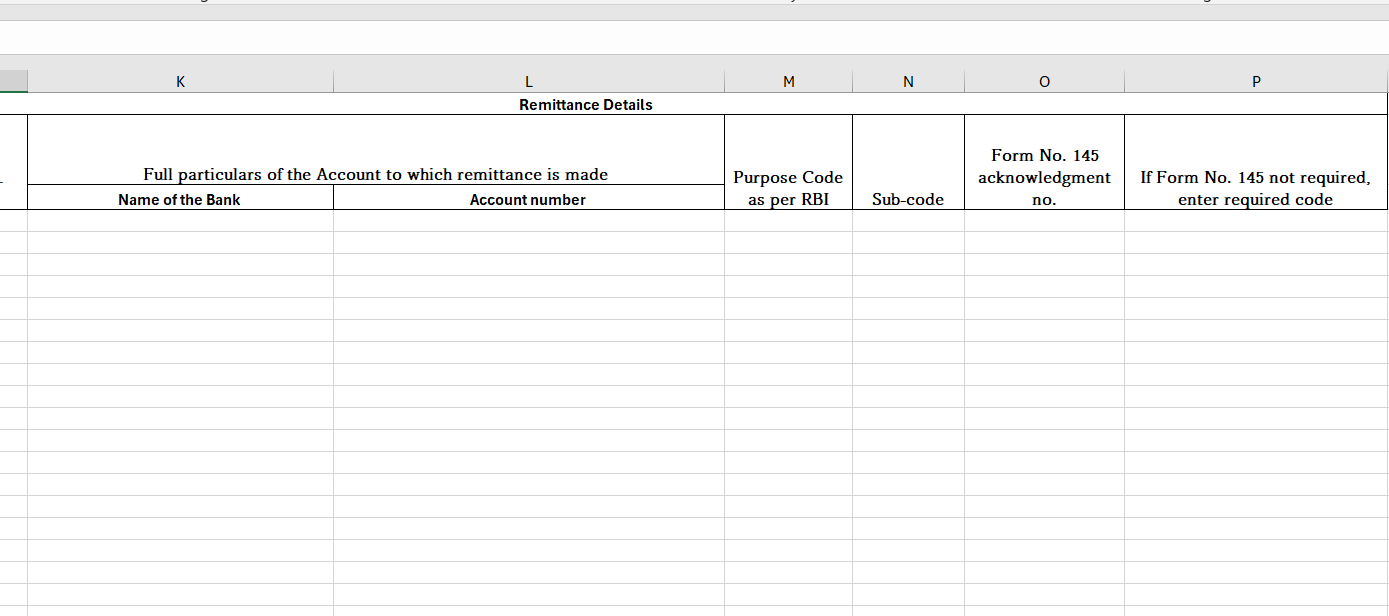Image resolution: width=1389 pixels, height=616 pixels.
Task: Select column M header
Action: [x=788, y=82]
